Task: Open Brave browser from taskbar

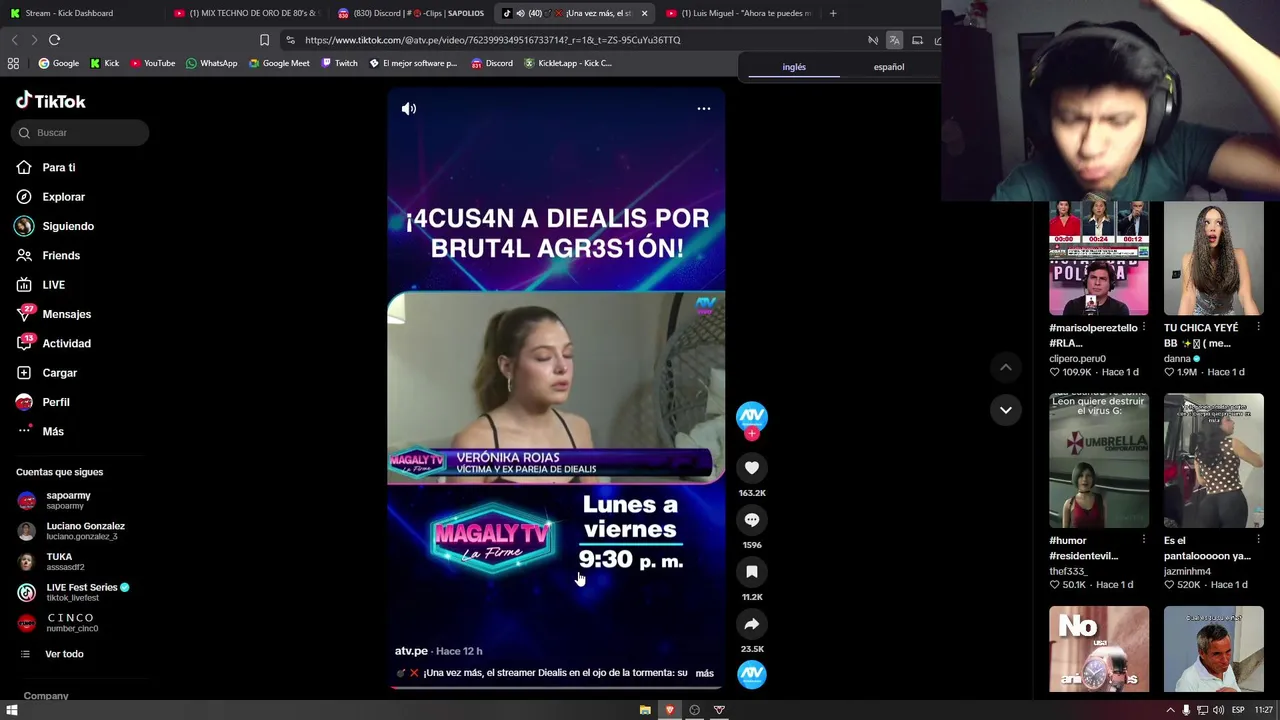Action: 670,710
